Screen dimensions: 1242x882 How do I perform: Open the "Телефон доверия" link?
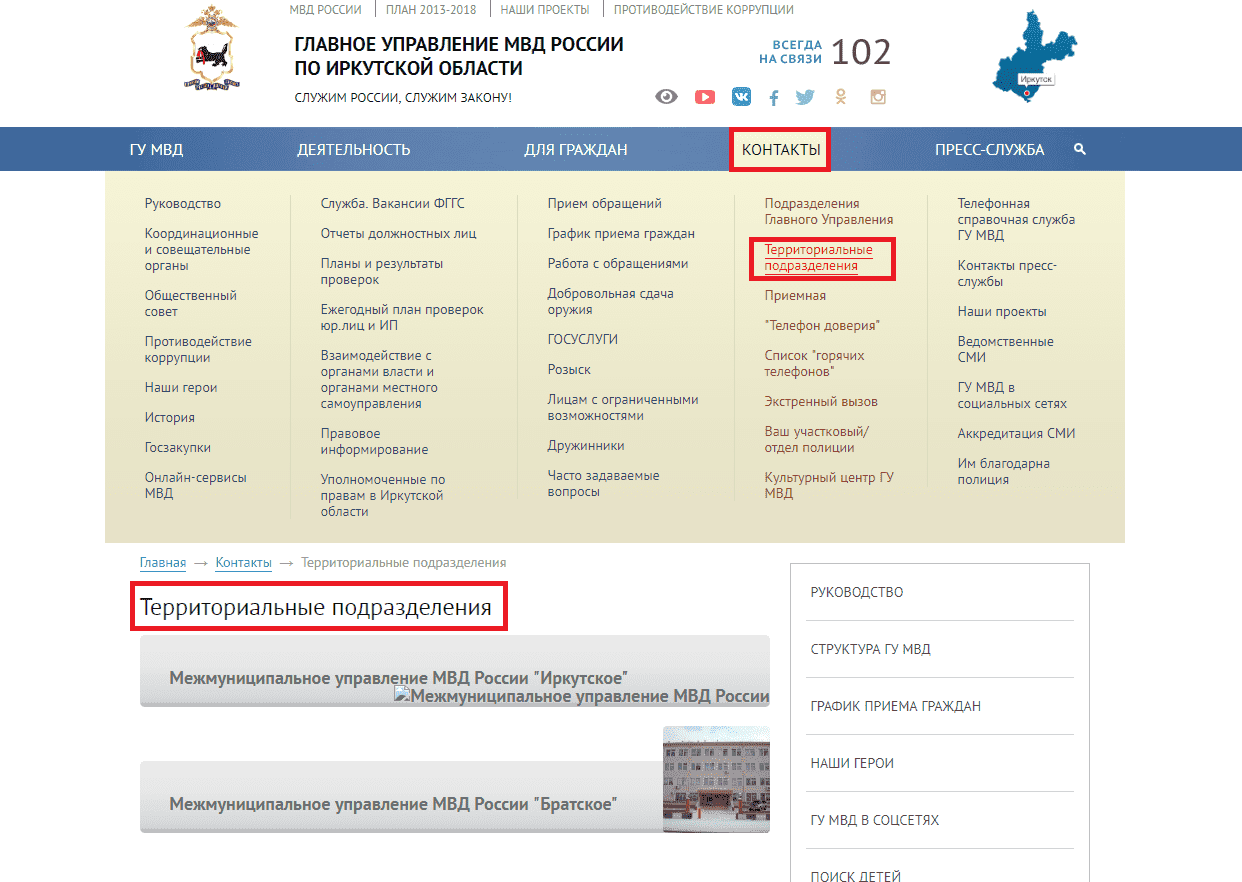822,326
